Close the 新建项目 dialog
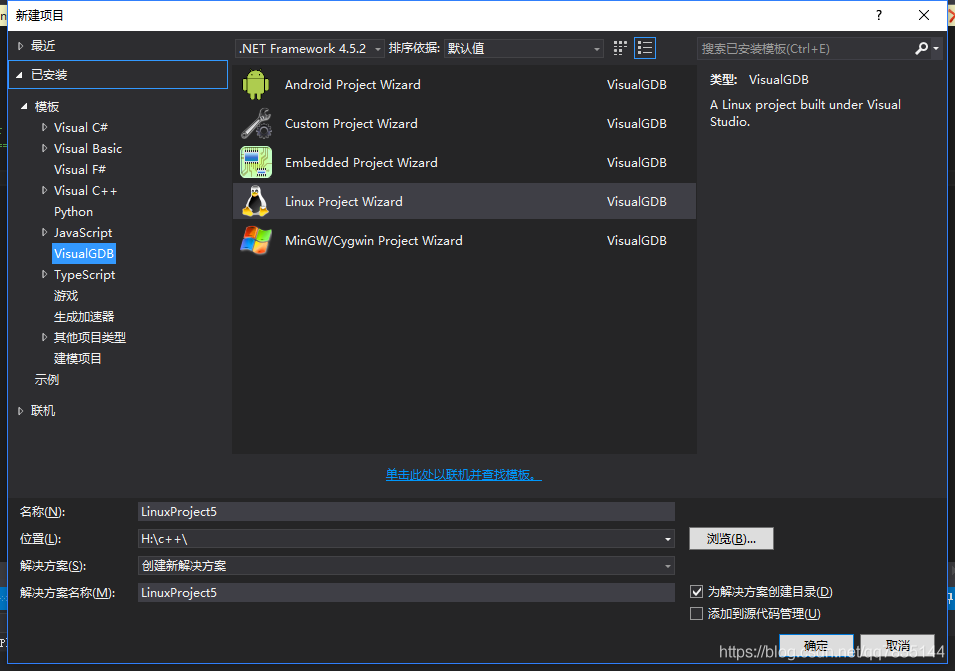Image resolution: width=955 pixels, height=671 pixels. 924,15
